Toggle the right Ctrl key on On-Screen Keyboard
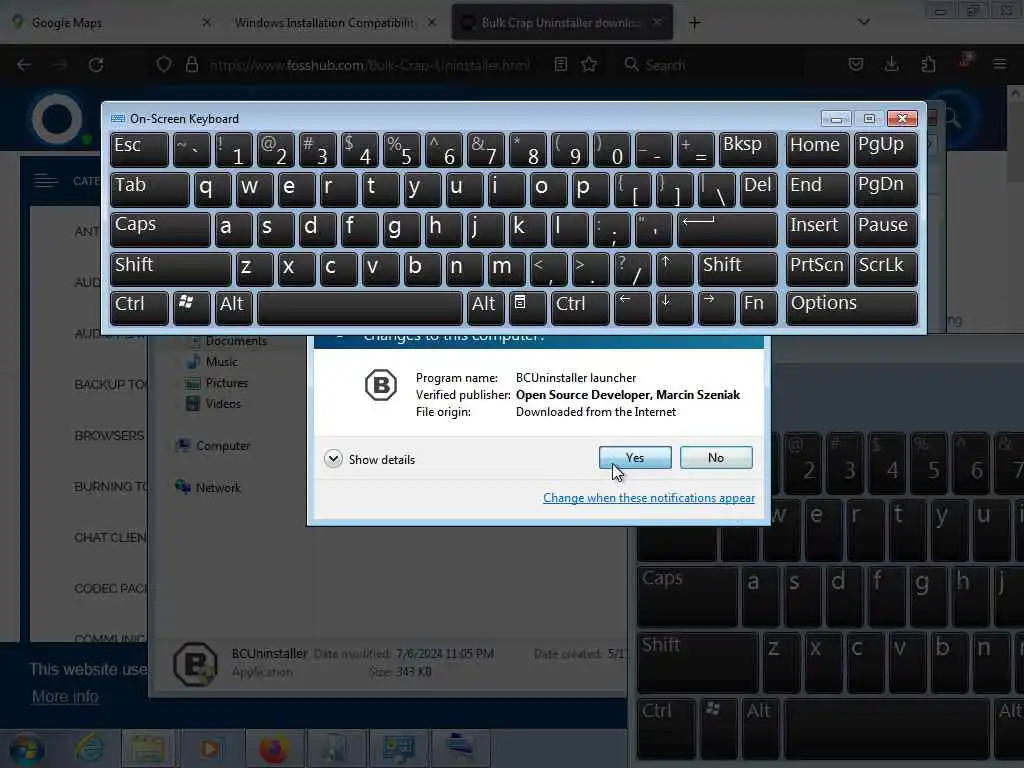 coord(580,308)
